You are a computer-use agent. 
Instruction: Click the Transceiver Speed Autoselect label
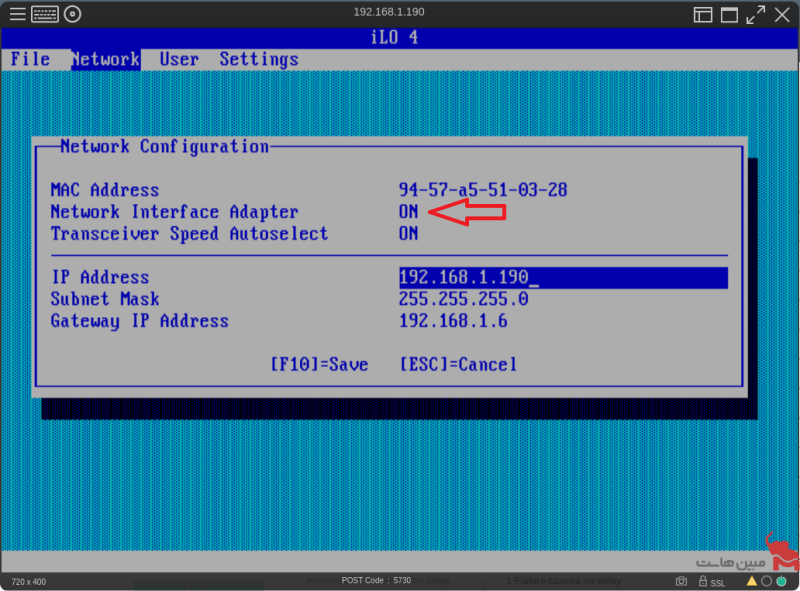[189, 234]
